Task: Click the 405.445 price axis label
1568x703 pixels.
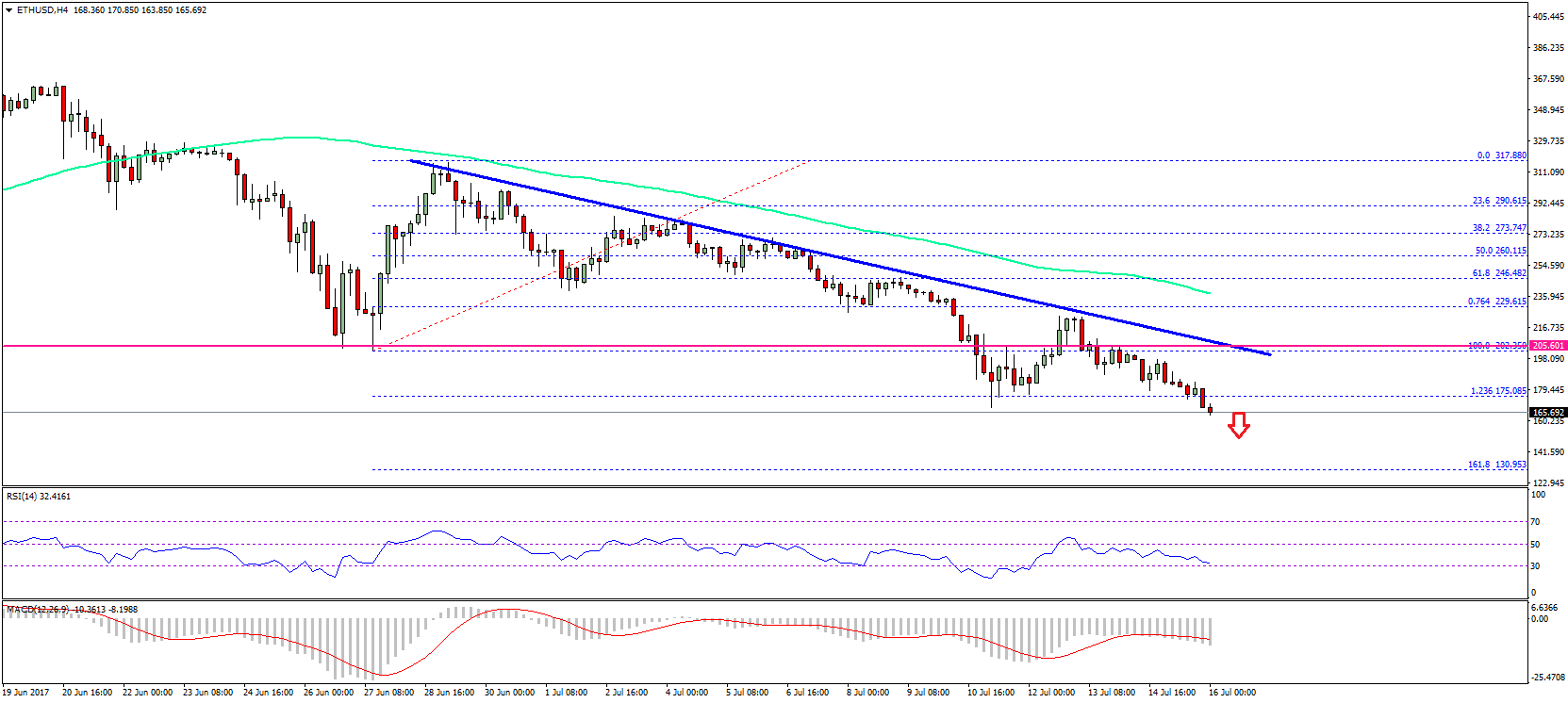Action: [1549, 17]
